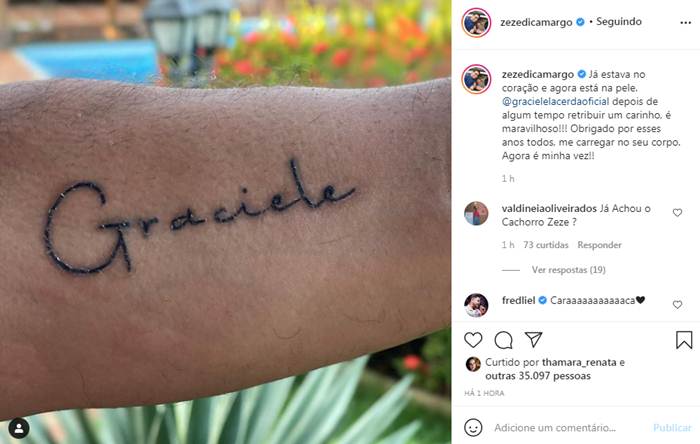
Task: Save post with bookmark icon
Action: coord(684,340)
